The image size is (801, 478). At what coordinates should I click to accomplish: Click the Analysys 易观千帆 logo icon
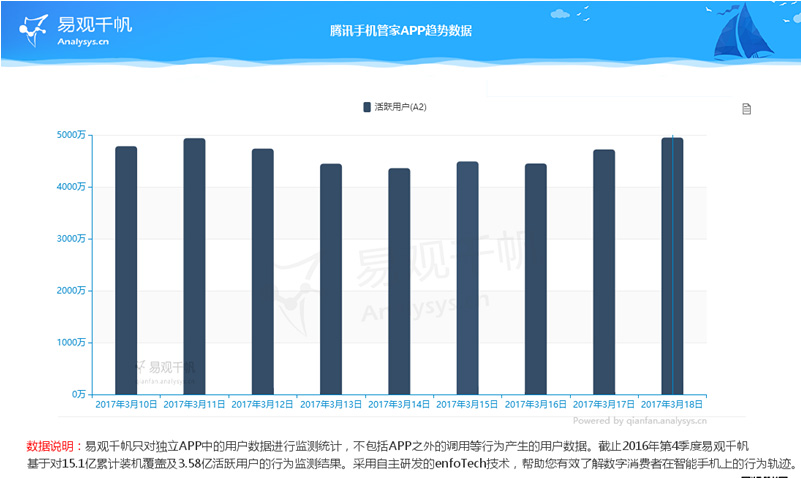pos(34,30)
